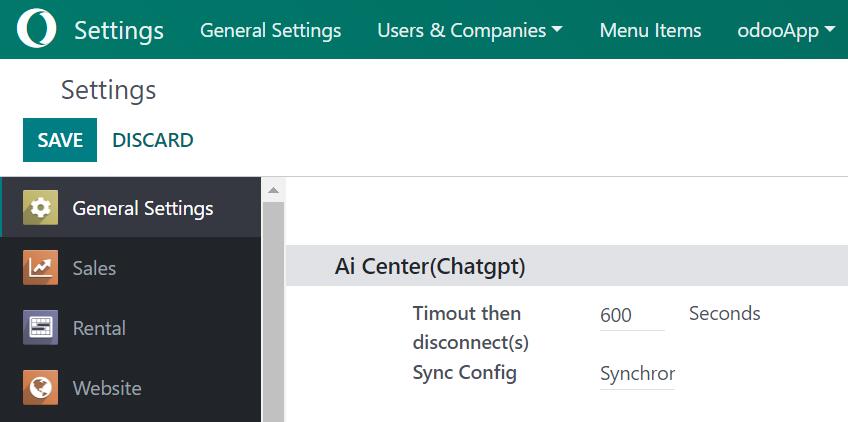The width and height of the screenshot is (848, 422).
Task: Click the Ai Center(Chatgpt) section header
Action: tap(430, 267)
